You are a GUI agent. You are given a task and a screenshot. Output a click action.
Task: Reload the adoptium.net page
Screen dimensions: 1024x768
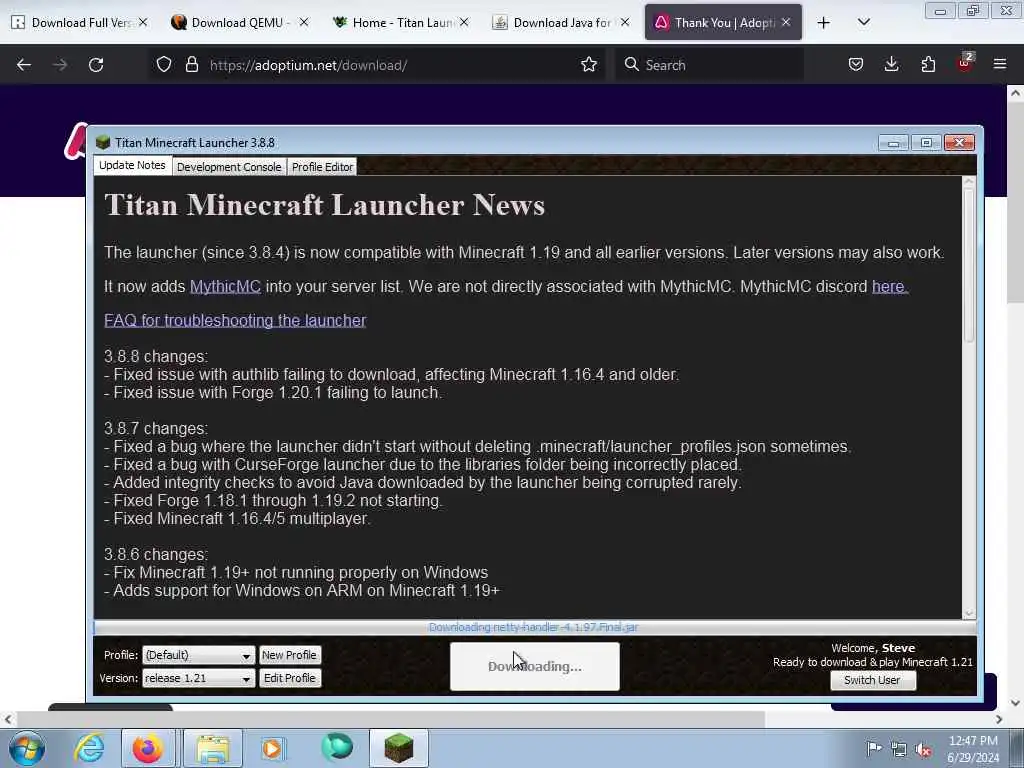[96, 65]
